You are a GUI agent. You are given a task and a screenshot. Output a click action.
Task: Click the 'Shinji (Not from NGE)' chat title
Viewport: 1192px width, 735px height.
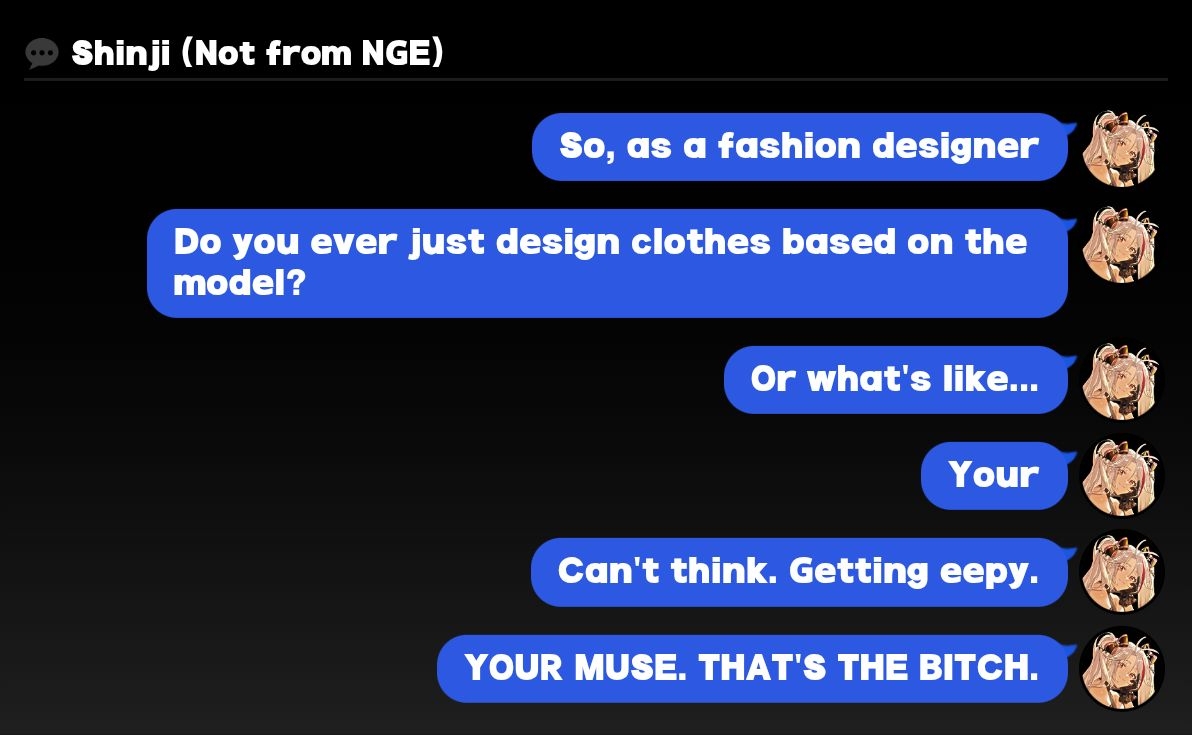[x=257, y=53]
